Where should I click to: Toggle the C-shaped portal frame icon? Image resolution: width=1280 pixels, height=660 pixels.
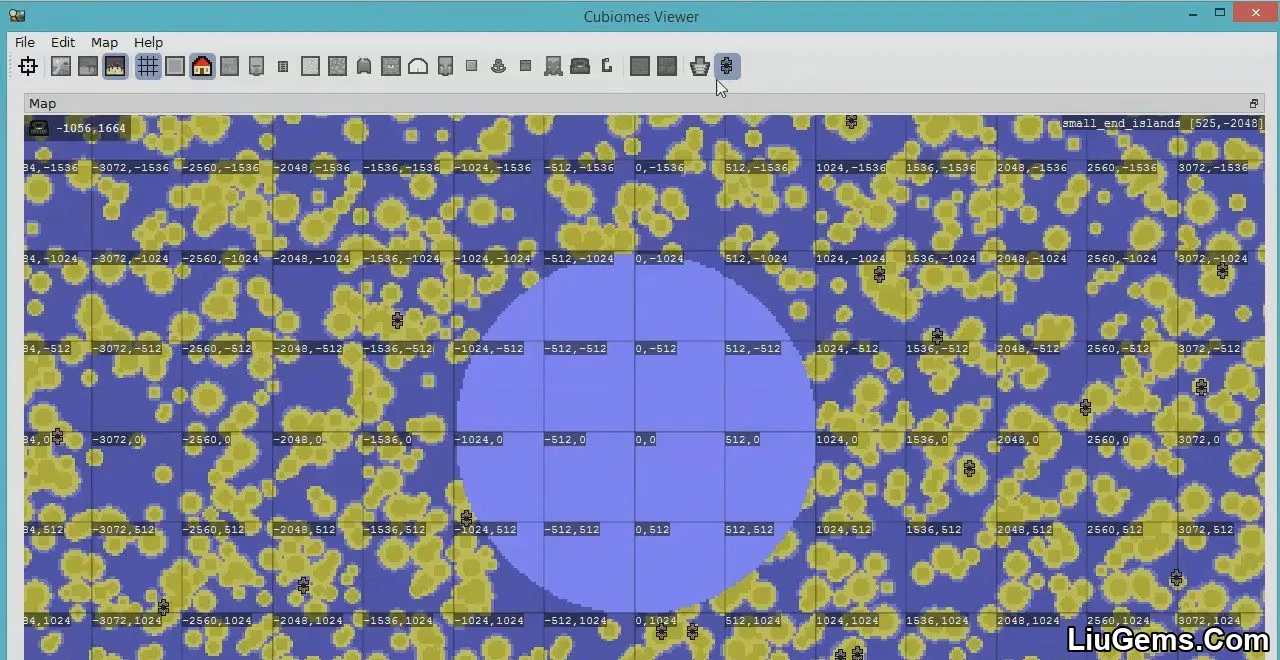tap(607, 66)
